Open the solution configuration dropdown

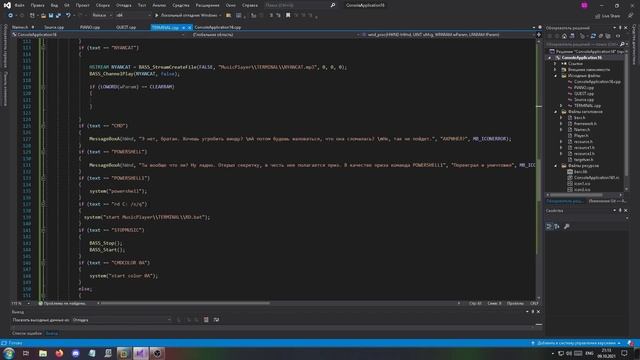(102, 16)
